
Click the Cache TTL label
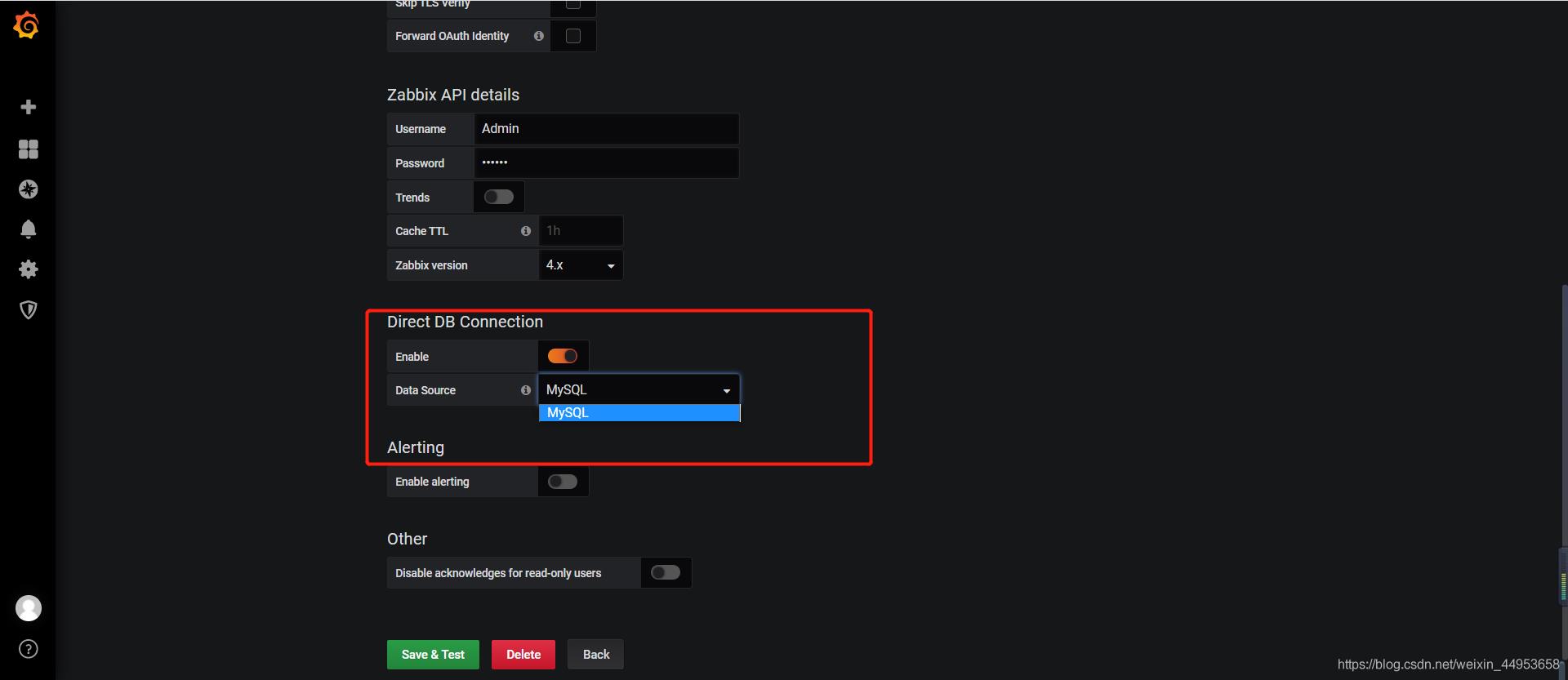point(421,231)
